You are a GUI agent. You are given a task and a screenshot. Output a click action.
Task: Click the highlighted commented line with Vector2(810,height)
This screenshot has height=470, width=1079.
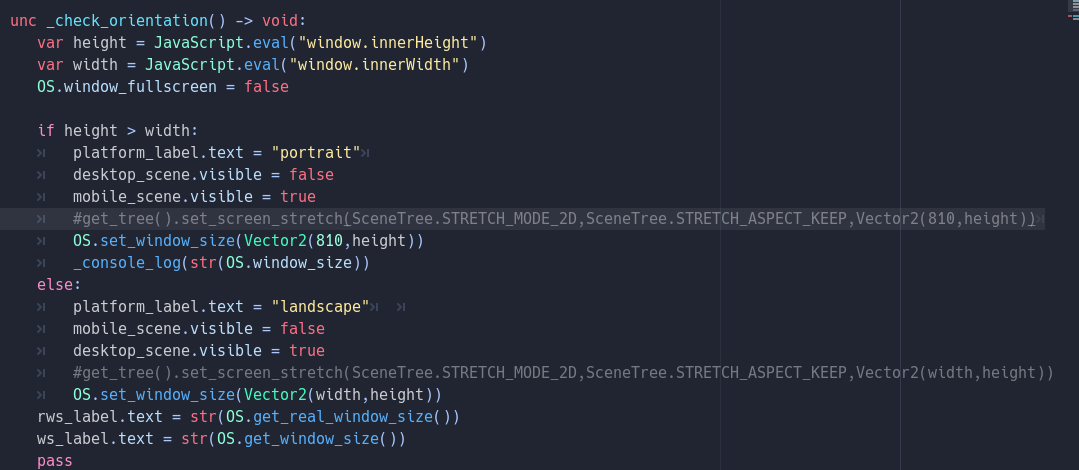(554, 219)
